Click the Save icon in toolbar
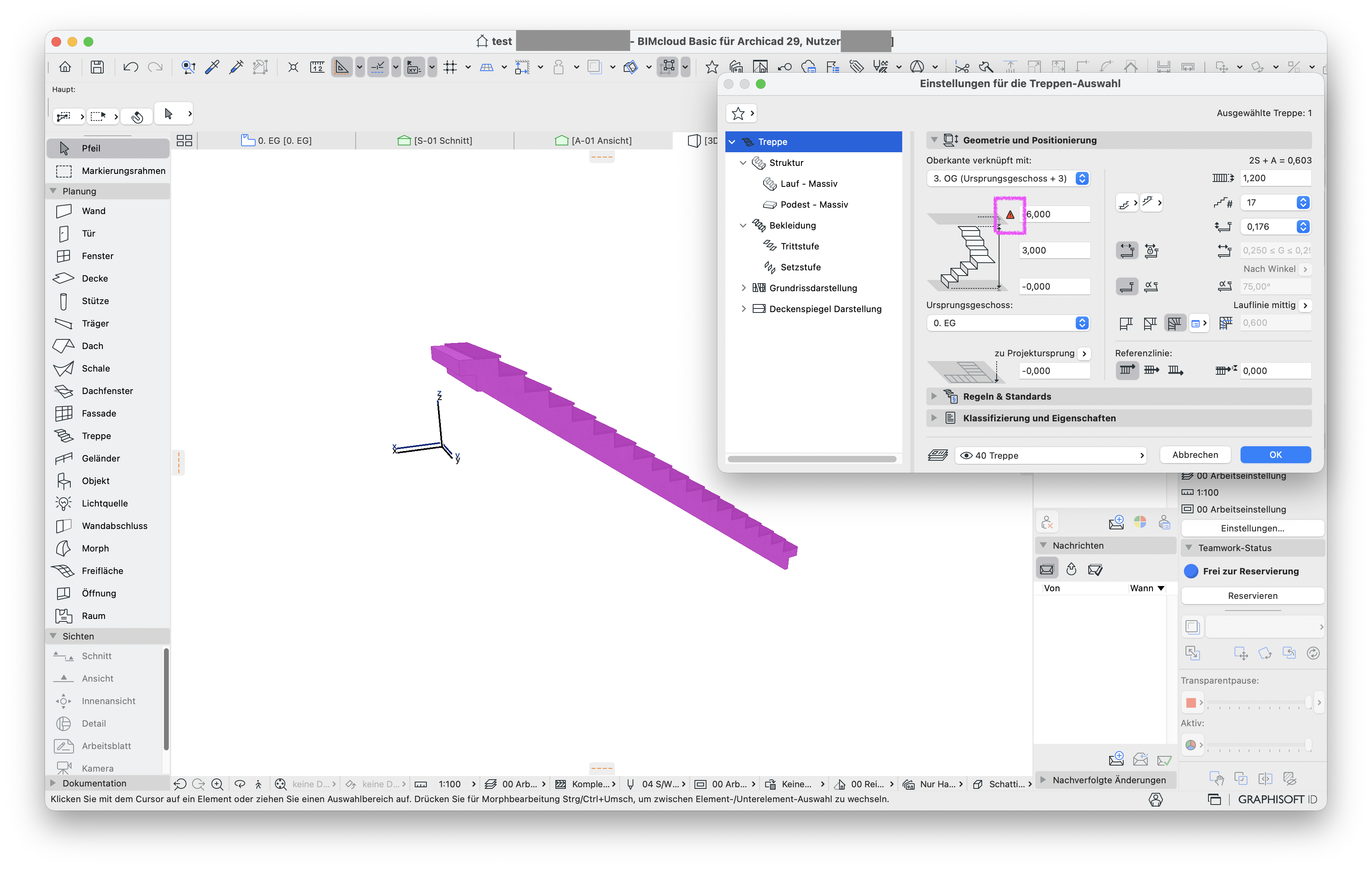 pos(97,67)
